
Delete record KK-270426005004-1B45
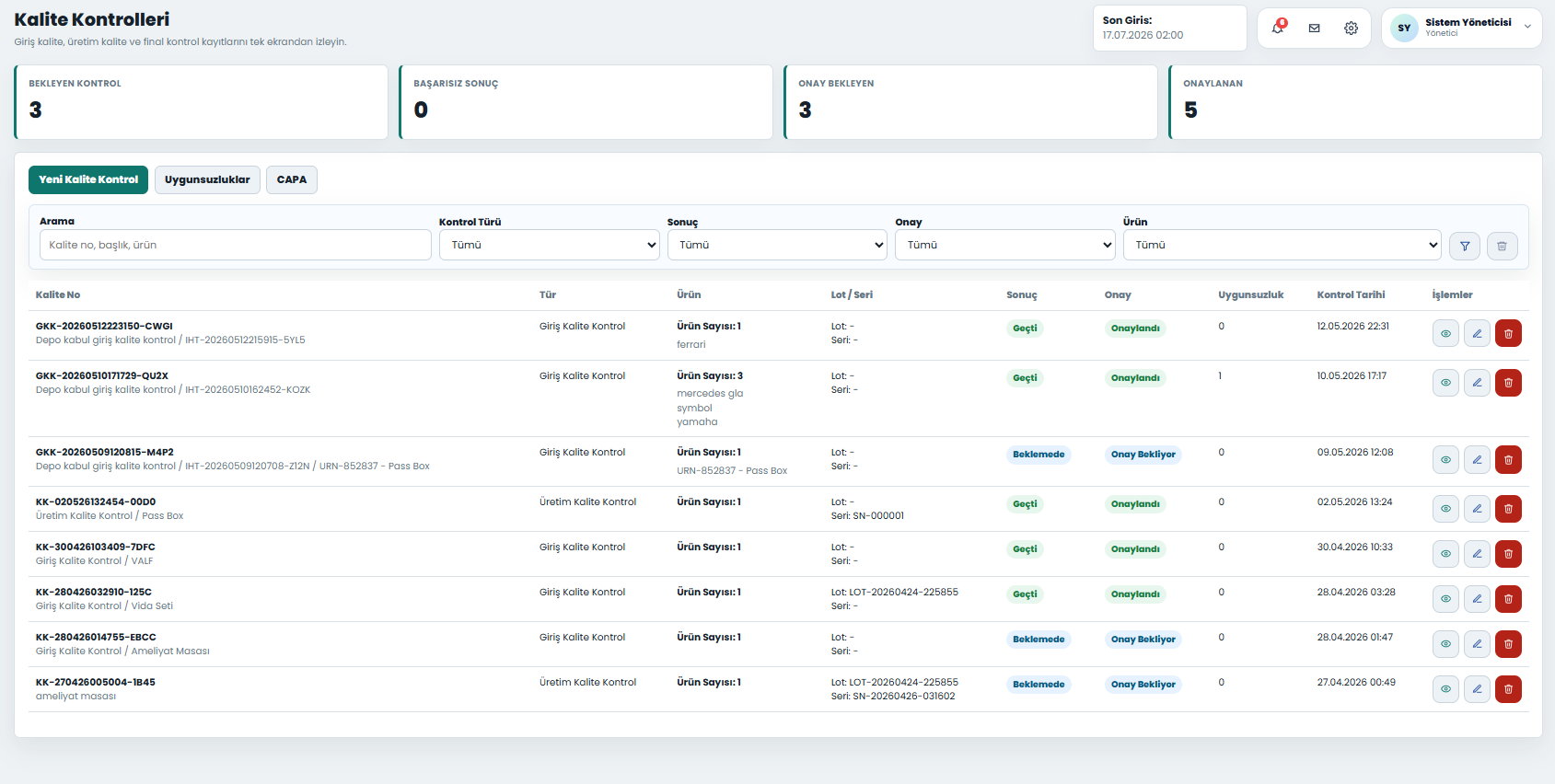1508,689
